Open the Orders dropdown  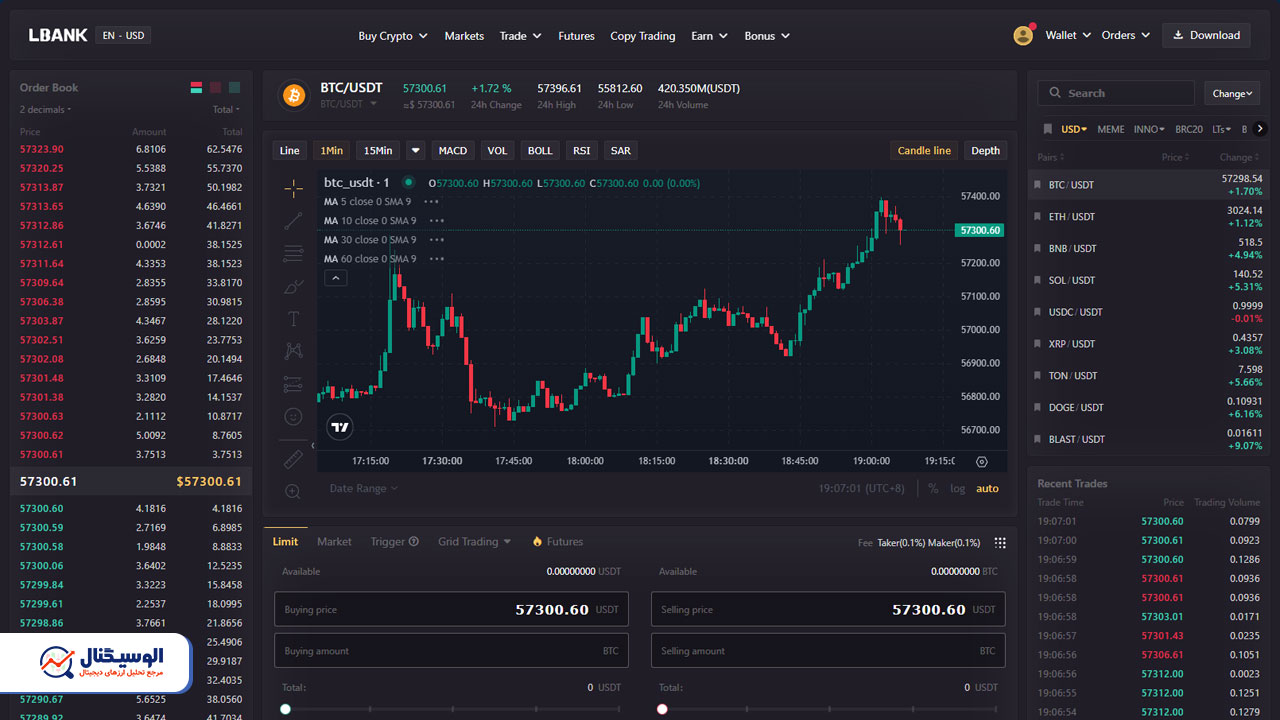click(1126, 35)
